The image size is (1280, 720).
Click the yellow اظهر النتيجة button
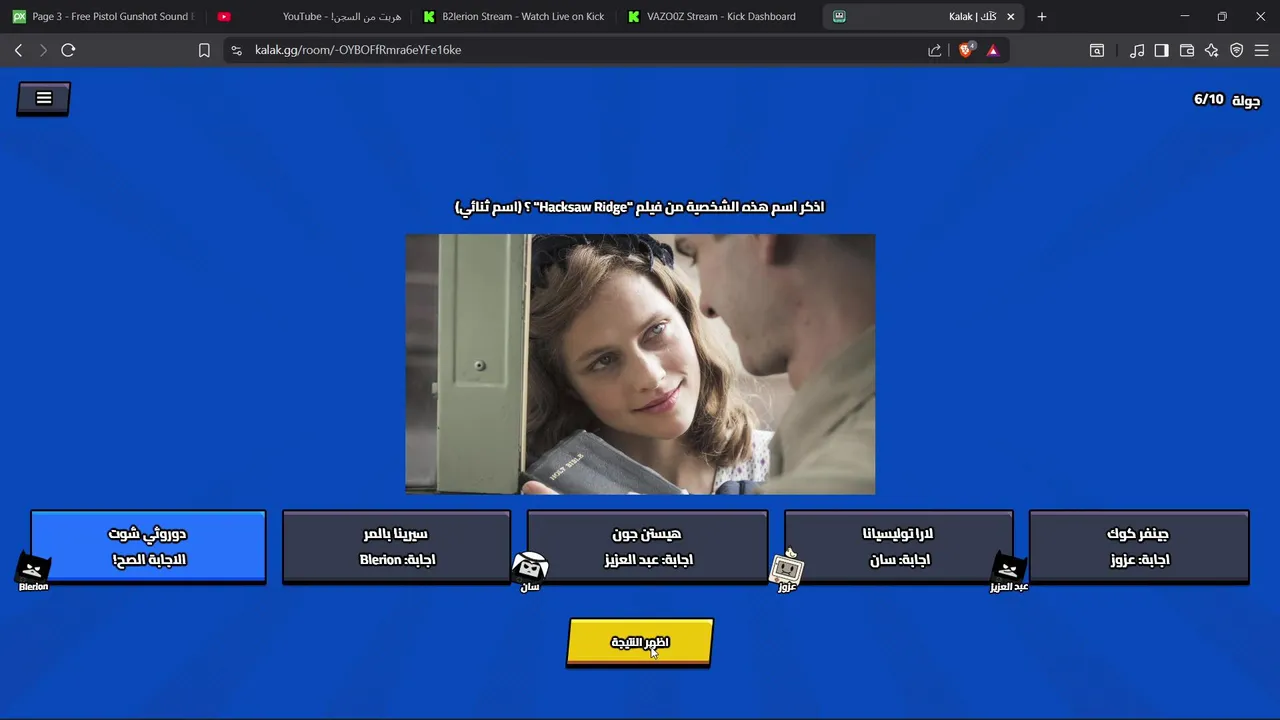(x=640, y=642)
